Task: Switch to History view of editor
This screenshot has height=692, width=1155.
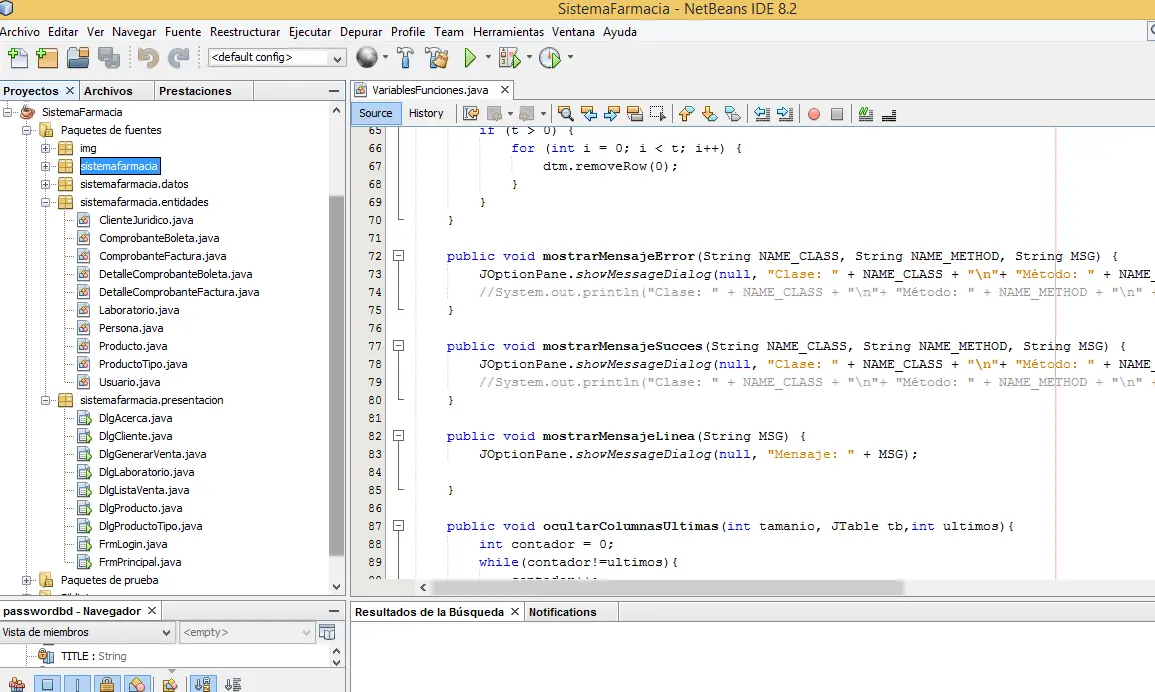Action: coord(426,113)
